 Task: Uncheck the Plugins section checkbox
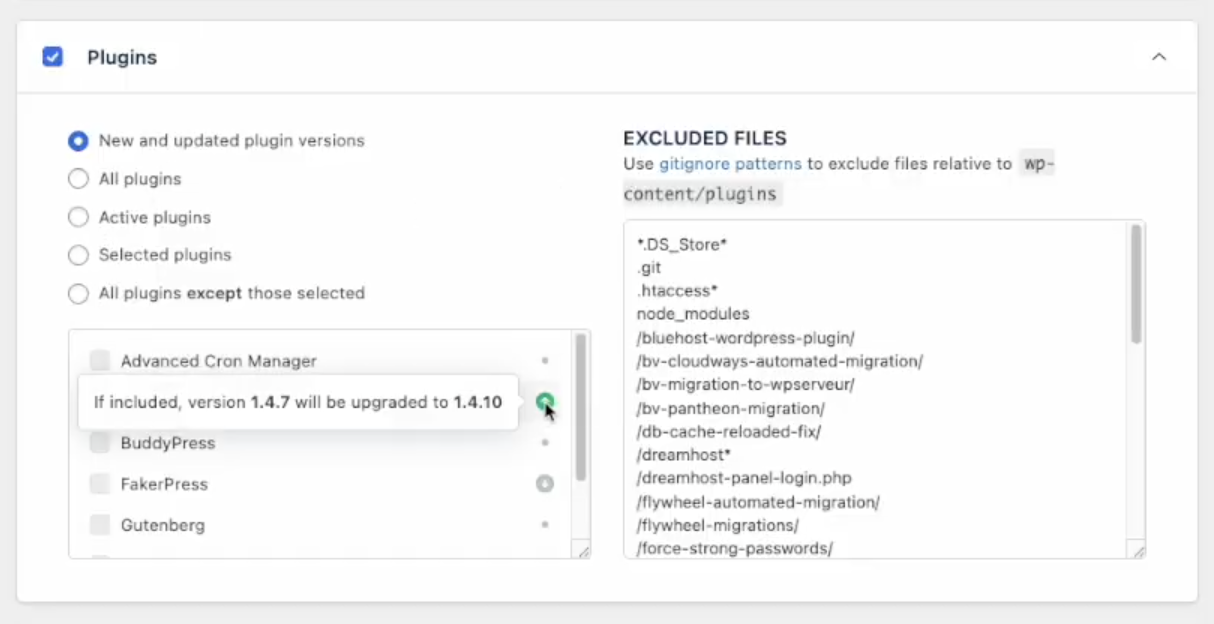tap(53, 57)
